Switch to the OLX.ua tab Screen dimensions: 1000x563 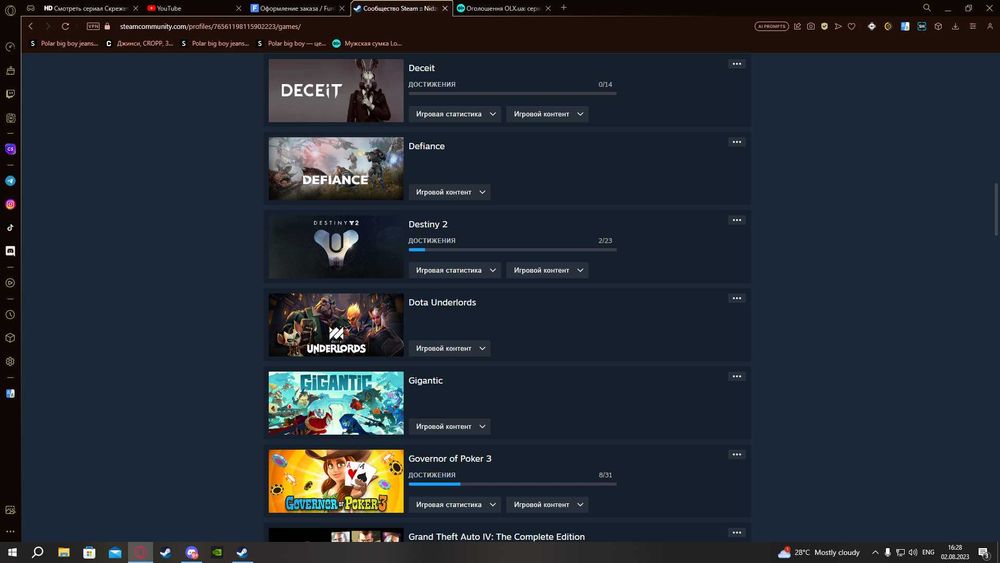tap(504, 8)
